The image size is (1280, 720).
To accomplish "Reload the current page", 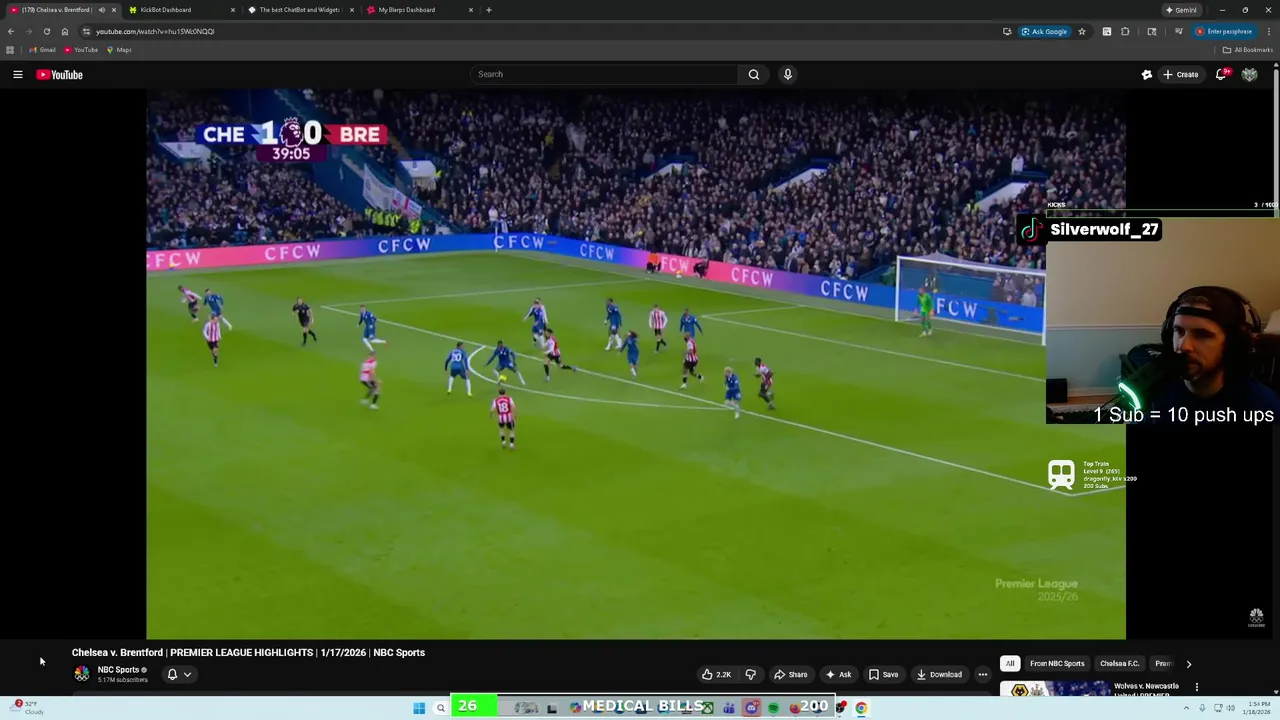I will tap(47, 31).
